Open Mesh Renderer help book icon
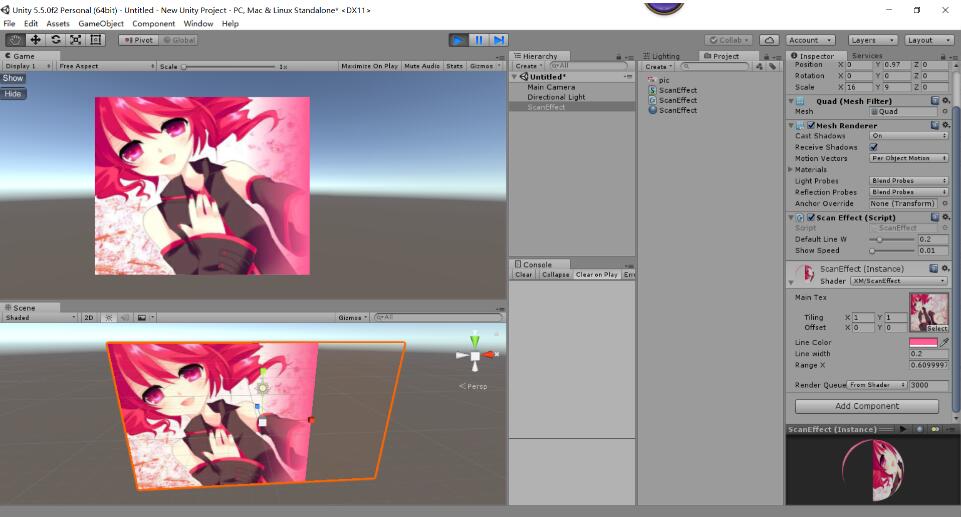This screenshot has width=961, height=517. coord(935,125)
